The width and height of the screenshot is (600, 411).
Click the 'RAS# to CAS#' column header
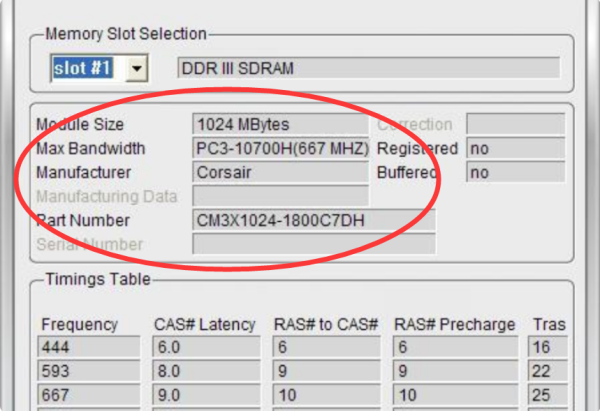click(x=326, y=325)
